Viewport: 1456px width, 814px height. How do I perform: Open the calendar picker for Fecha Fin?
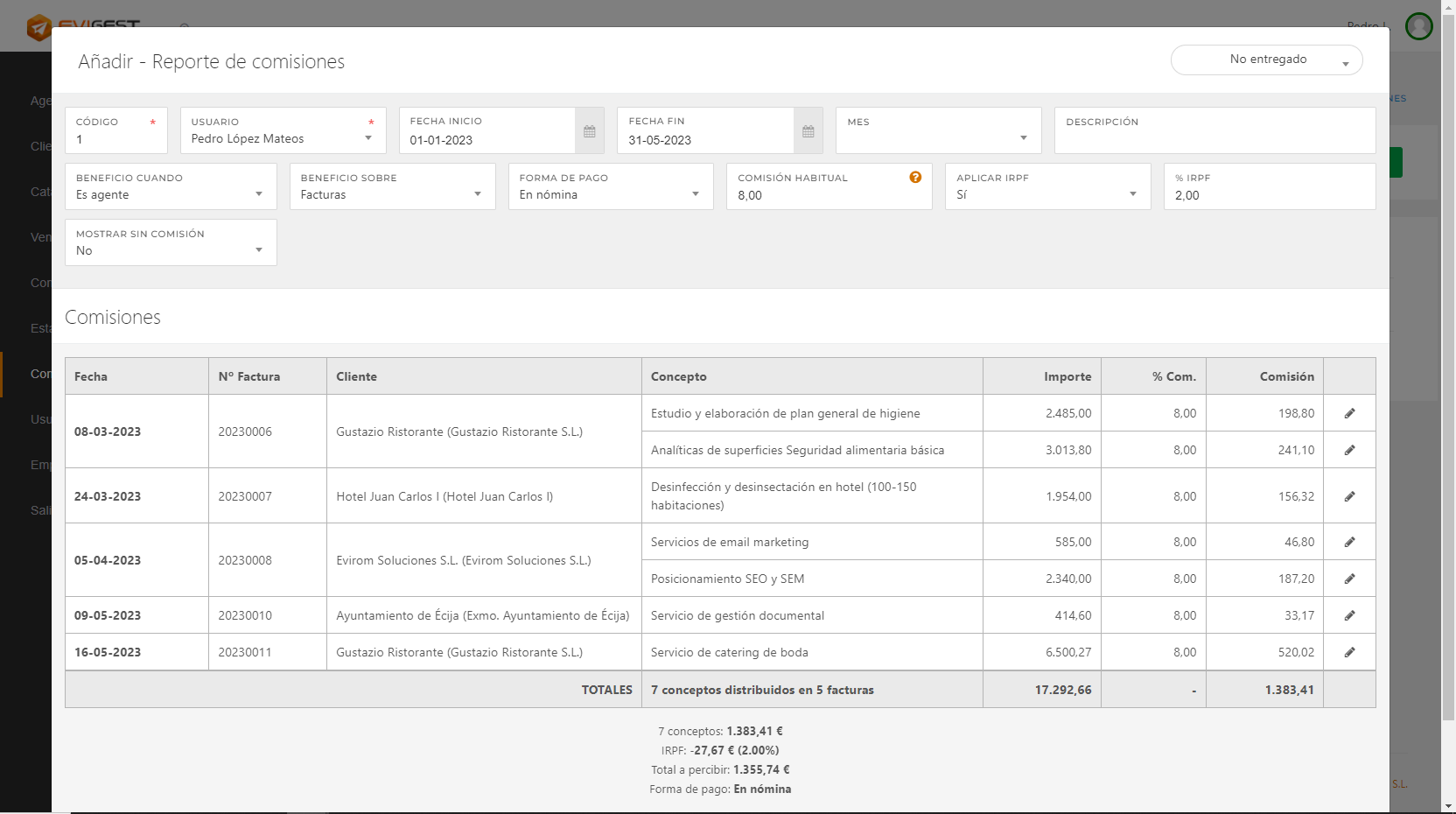click(x=808, y=130)
